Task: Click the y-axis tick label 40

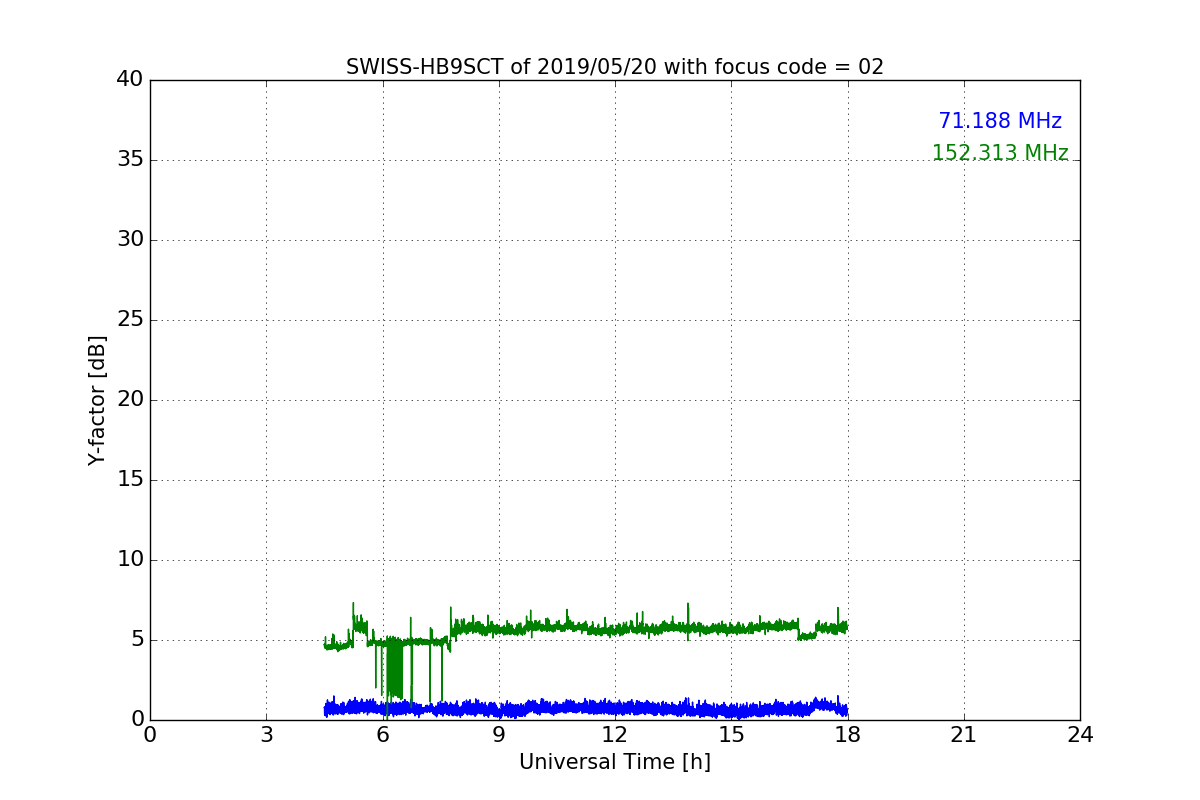Action: click(x=130, y=79)
